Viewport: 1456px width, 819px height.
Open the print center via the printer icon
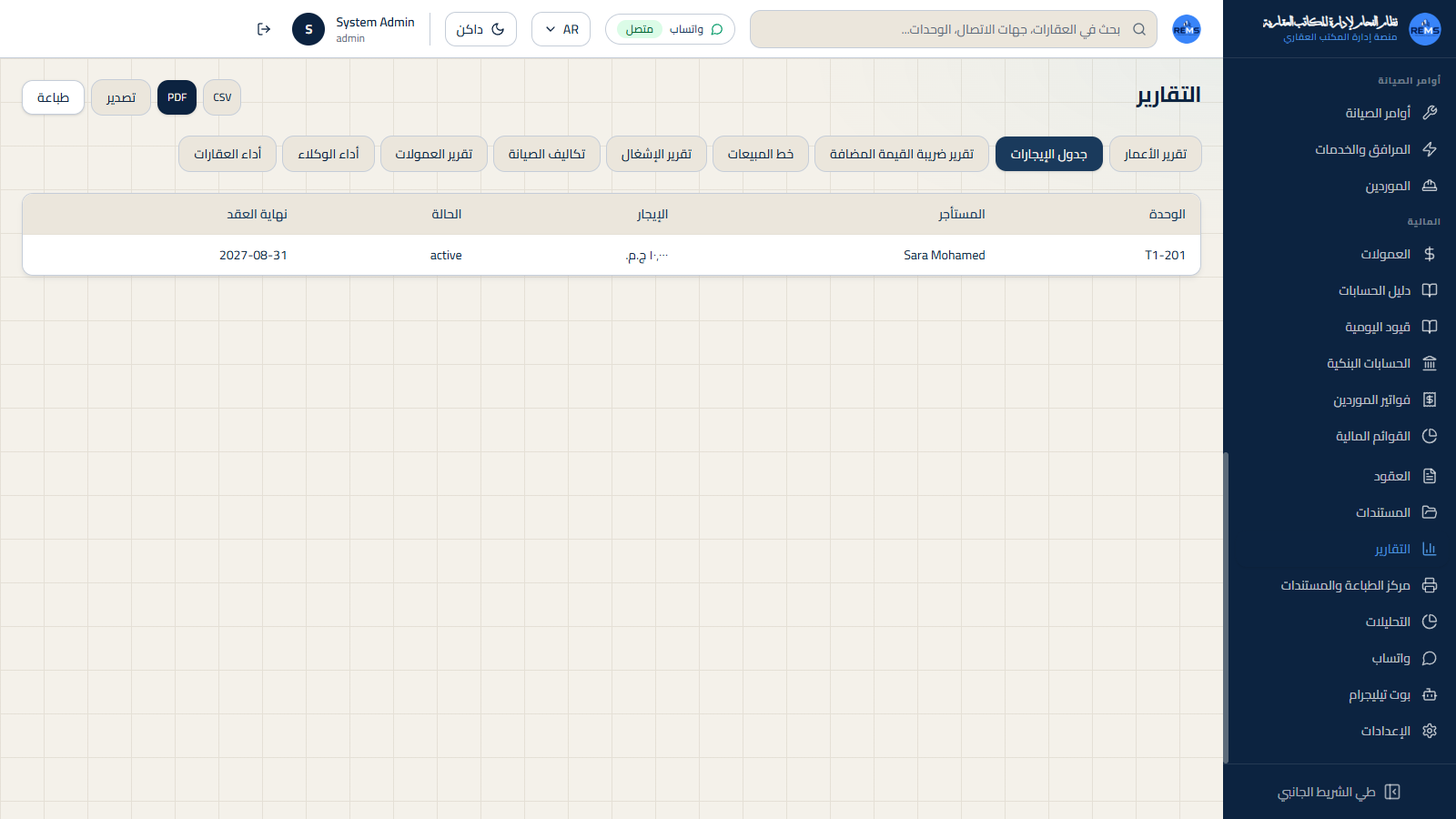point(1430,585)
